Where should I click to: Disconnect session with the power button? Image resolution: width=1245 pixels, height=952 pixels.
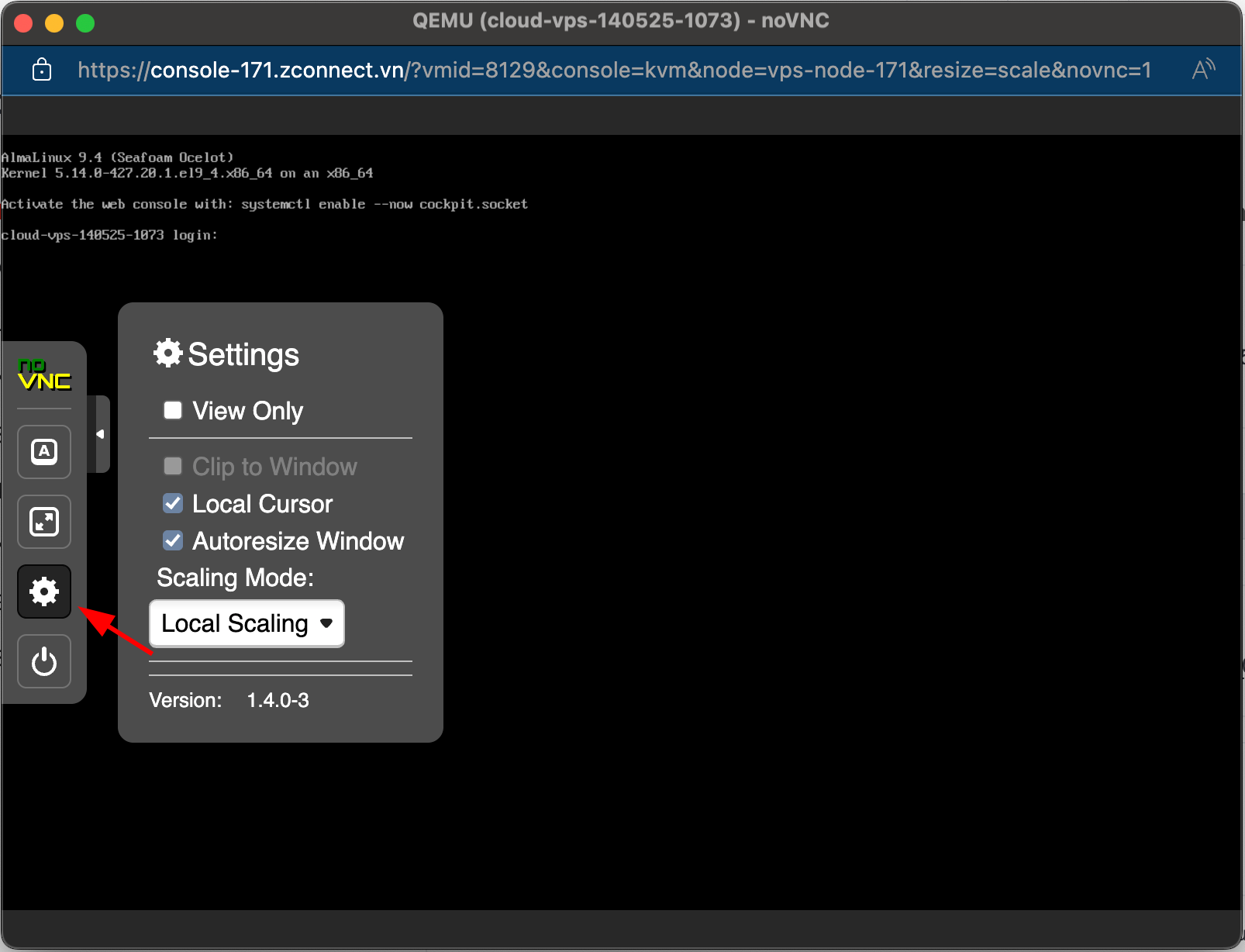[44, 661]
